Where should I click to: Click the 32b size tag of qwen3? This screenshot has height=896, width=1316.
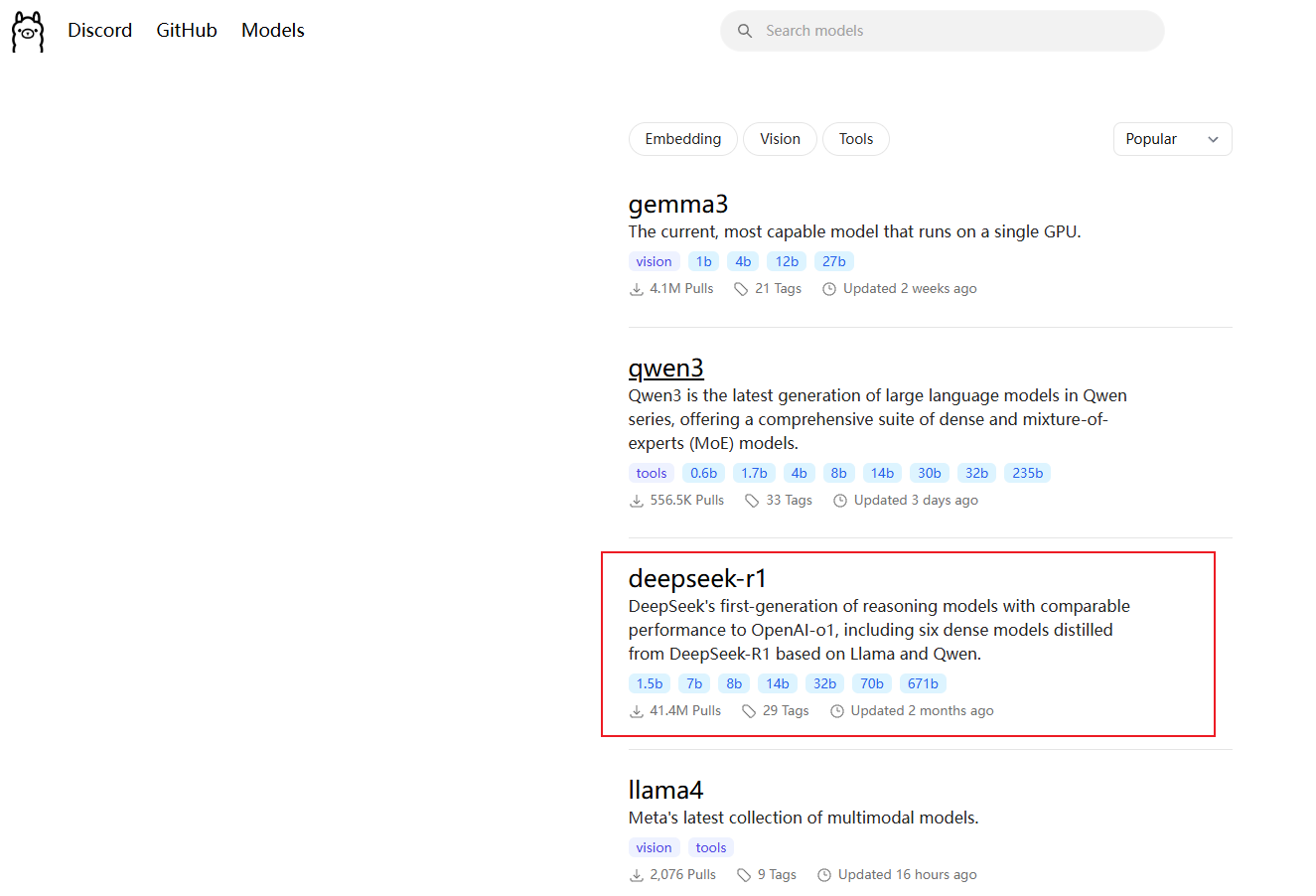point(977,474)
